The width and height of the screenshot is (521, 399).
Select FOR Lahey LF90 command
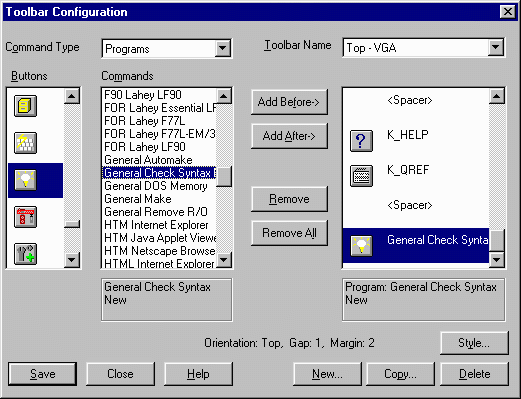point(159,147)
